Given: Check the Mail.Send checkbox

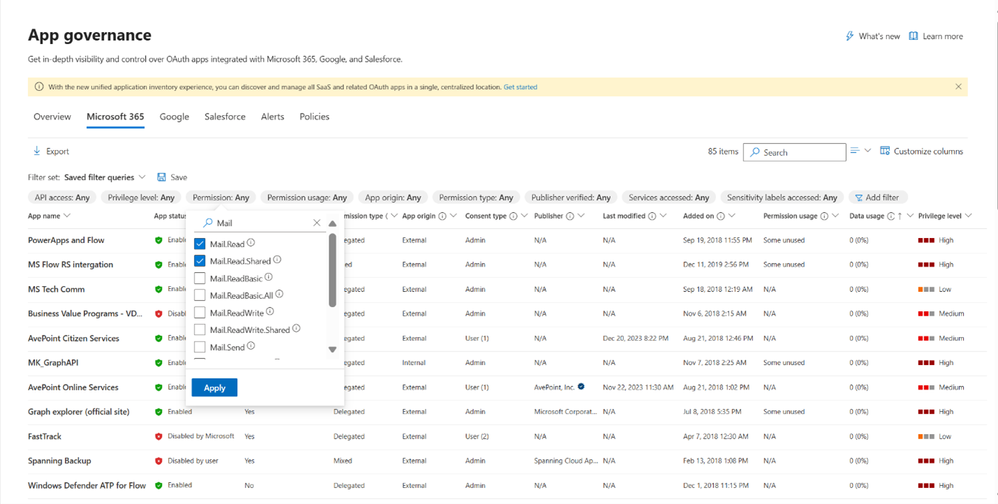Looking at the screenshot, I should 200,347.
